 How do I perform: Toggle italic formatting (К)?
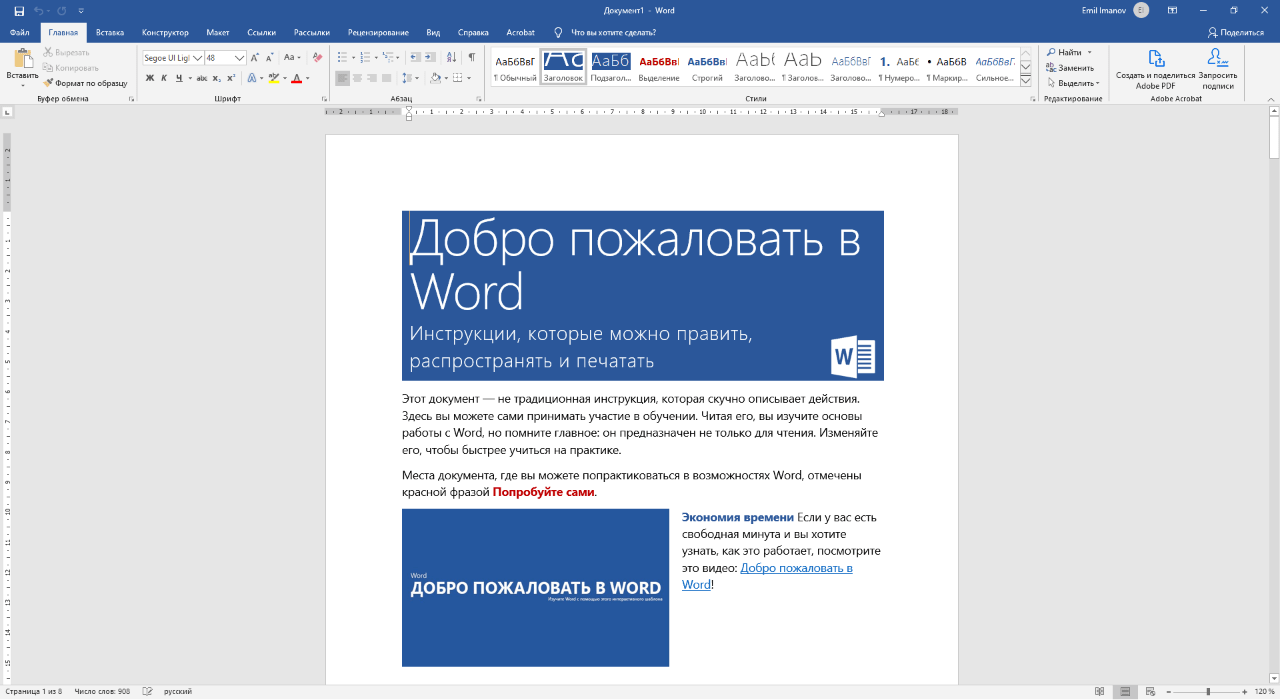163,78
